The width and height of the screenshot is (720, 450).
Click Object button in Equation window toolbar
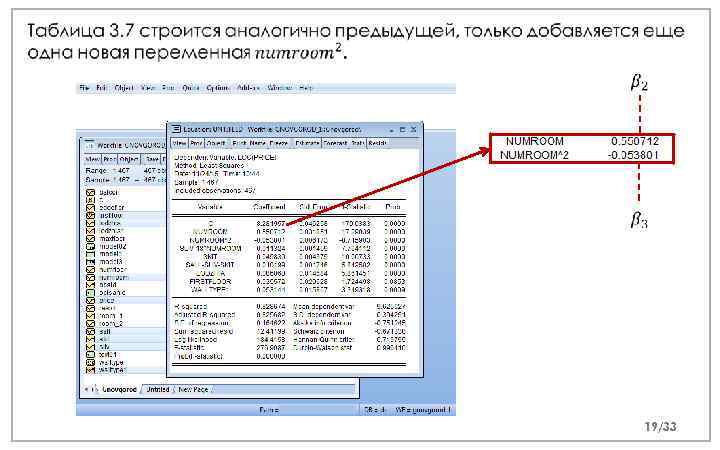215,144
